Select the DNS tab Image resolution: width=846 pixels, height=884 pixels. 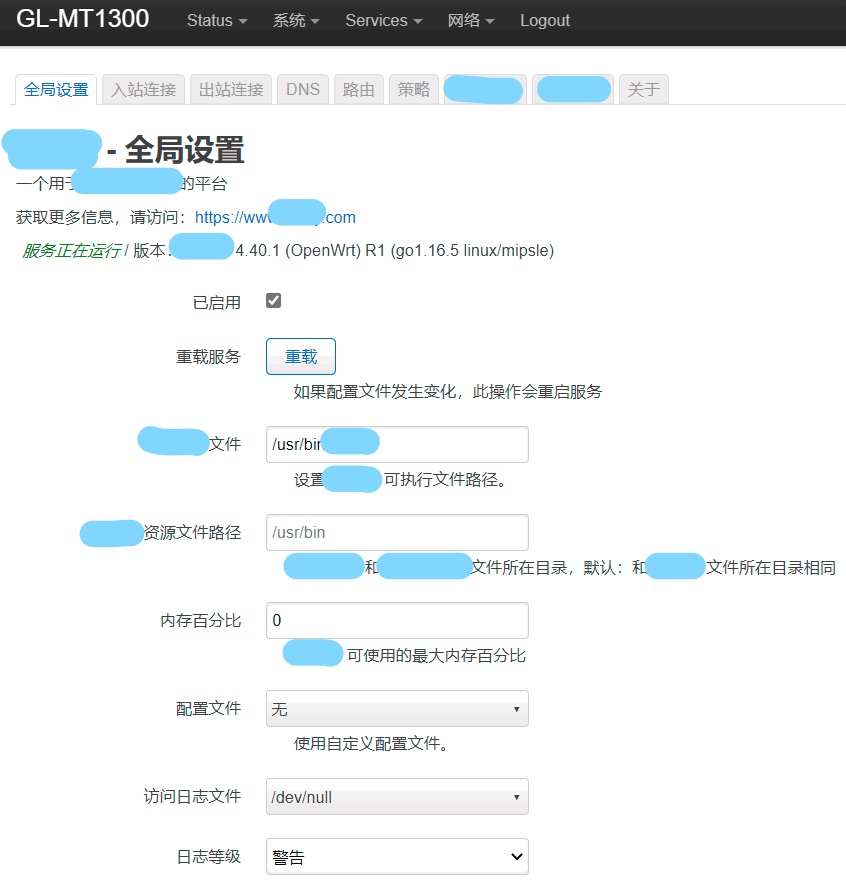(x=302, y=88)
